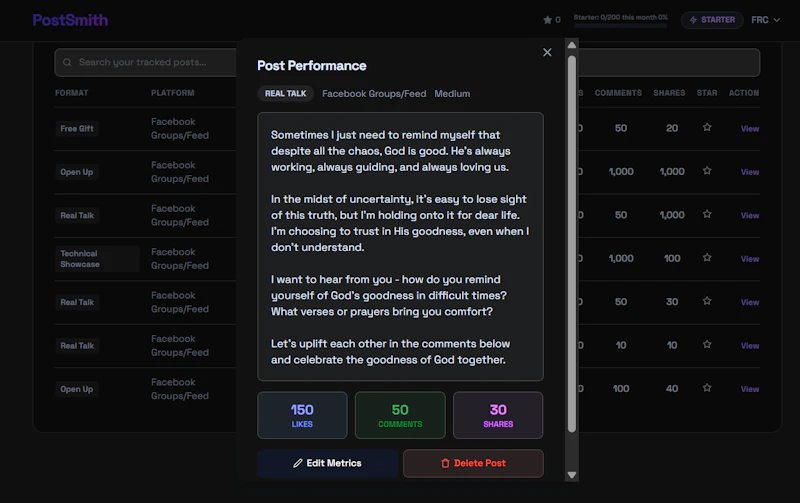Click the Medium label in dialog
Image resolution: width=800 pixels, height=503 pixels.
452,94
